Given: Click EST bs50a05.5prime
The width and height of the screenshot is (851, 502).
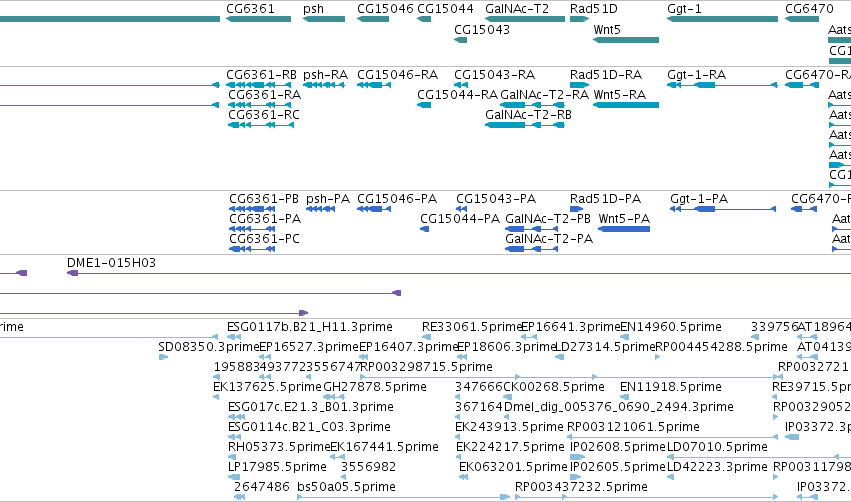Looking at the screenshot, I should tap(346, 487).
